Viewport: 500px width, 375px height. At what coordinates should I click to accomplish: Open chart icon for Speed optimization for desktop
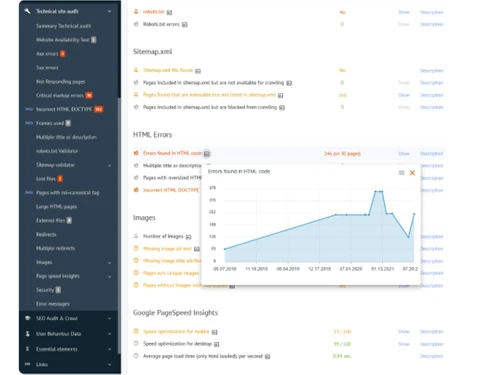[x=217, y=344]
